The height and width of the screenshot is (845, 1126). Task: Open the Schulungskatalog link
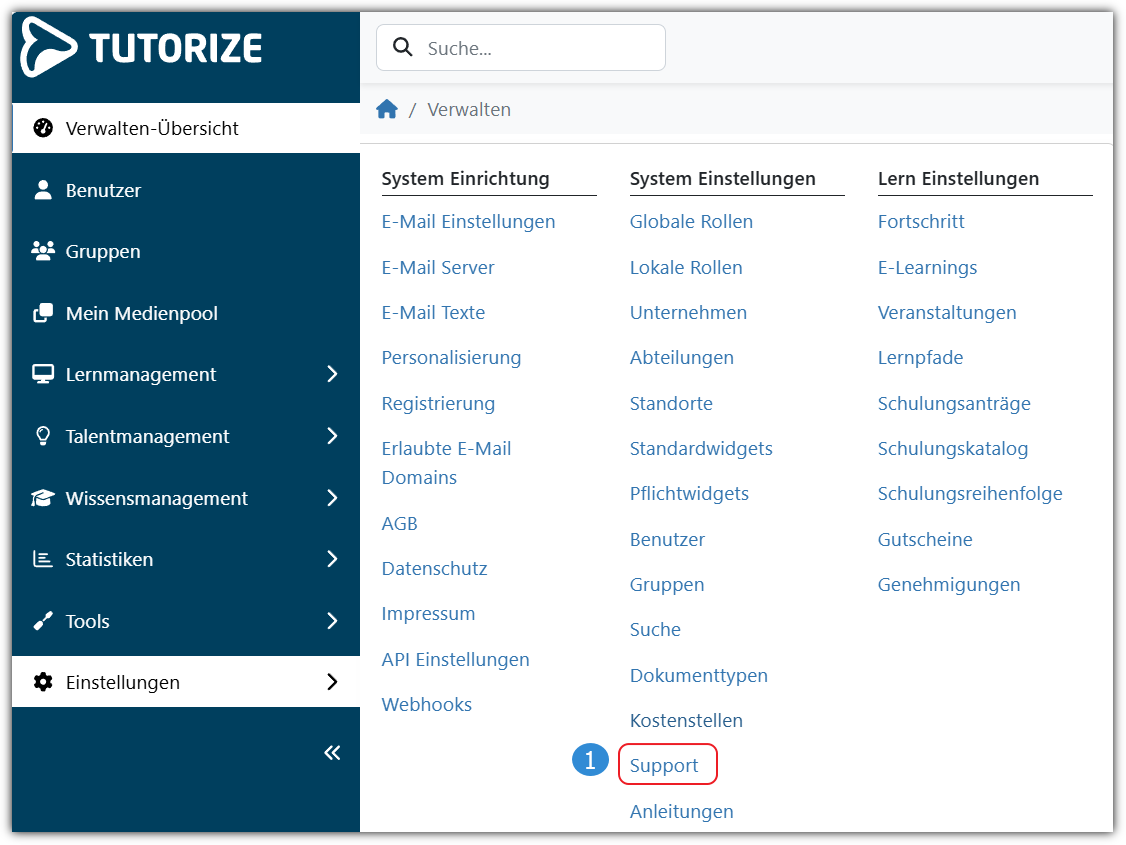pyautogui.click(x=952, y=449)
